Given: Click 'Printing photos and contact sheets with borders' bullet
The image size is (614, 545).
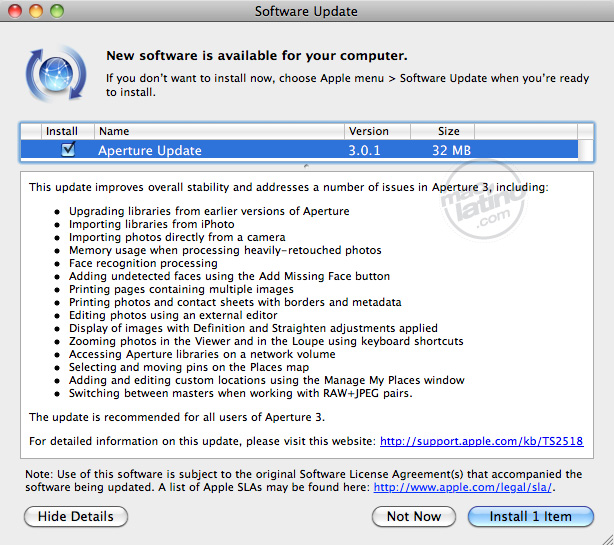Looking at the screenshot, I should tap(235, 302).
